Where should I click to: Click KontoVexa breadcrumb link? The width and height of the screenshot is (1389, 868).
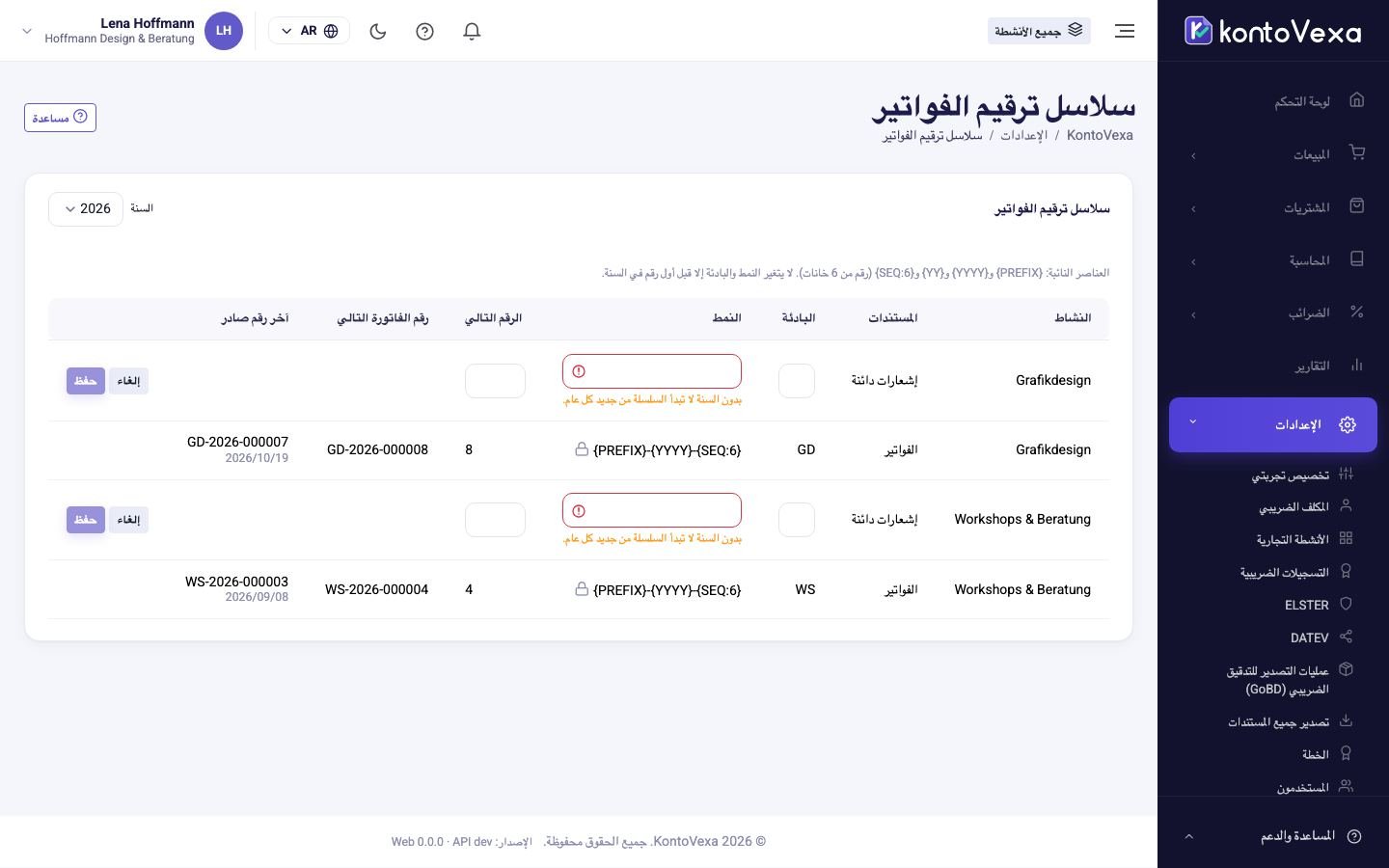click(x=1100, y=135)
